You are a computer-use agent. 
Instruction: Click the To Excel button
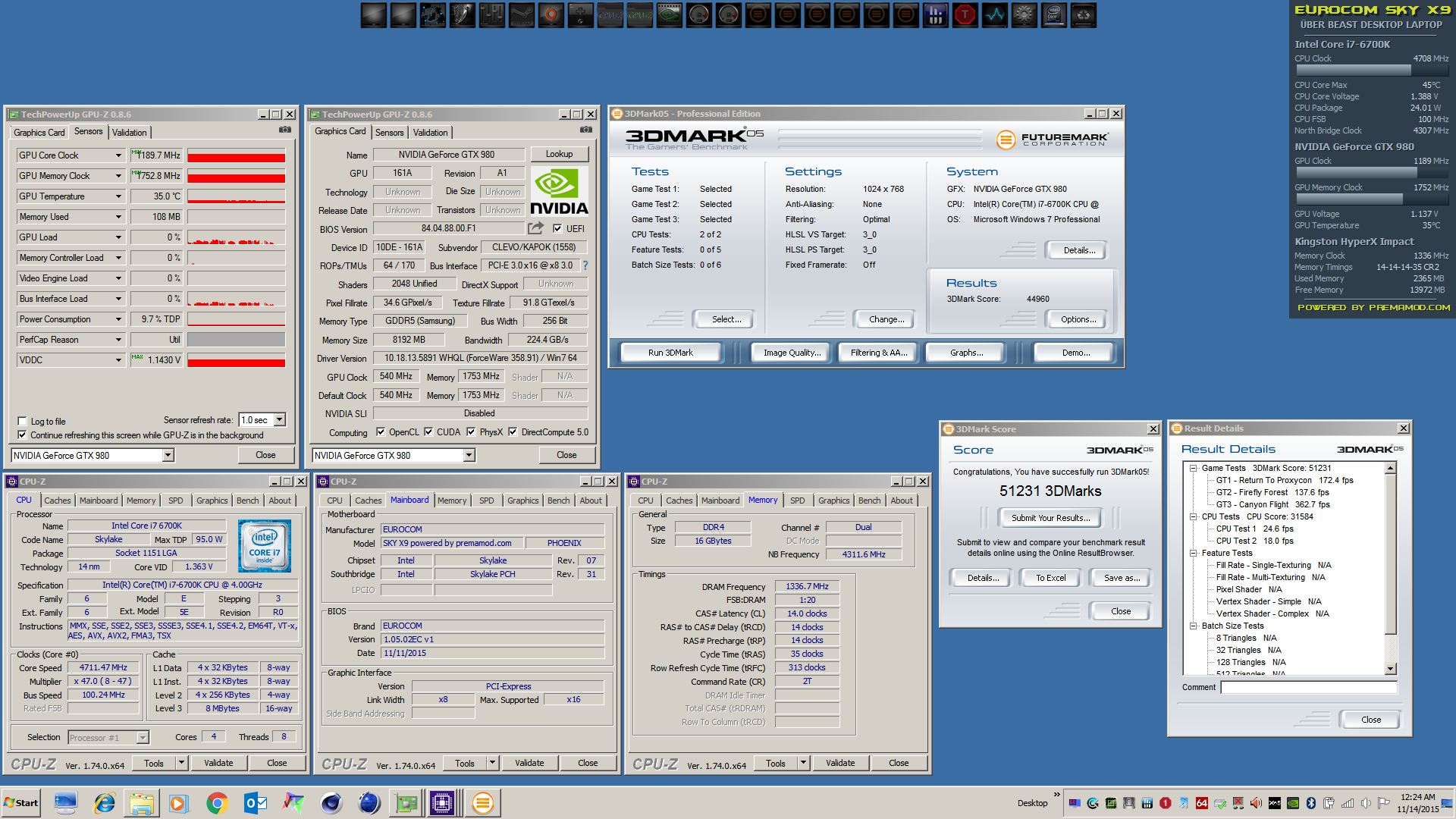(1050, 578)
